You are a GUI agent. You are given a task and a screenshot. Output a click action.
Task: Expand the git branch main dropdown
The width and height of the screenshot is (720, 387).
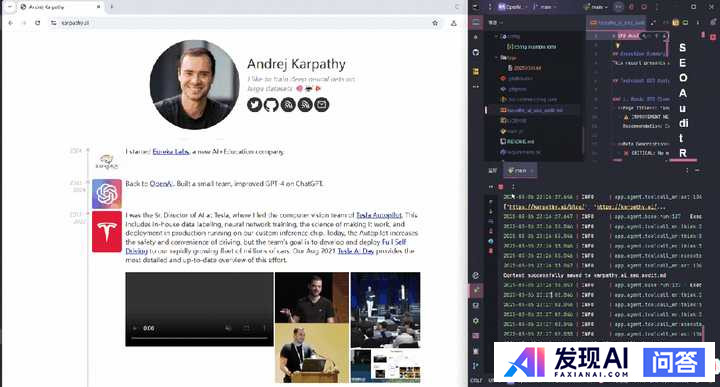pos(545,7)
